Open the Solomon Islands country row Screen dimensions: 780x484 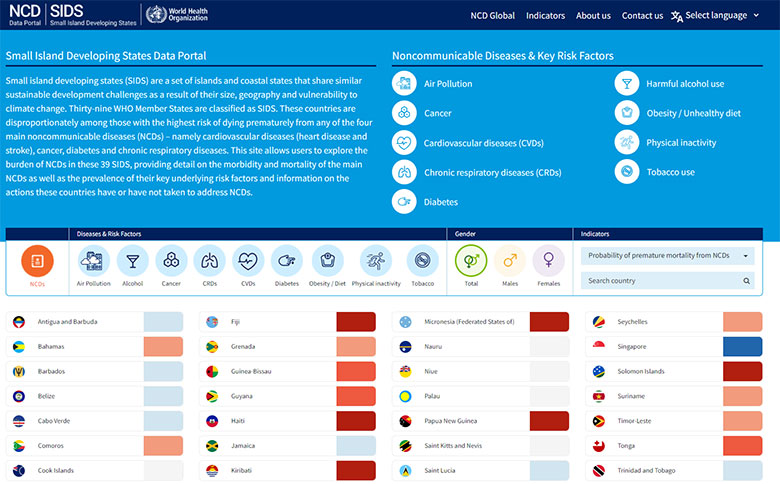coord(674,372)
